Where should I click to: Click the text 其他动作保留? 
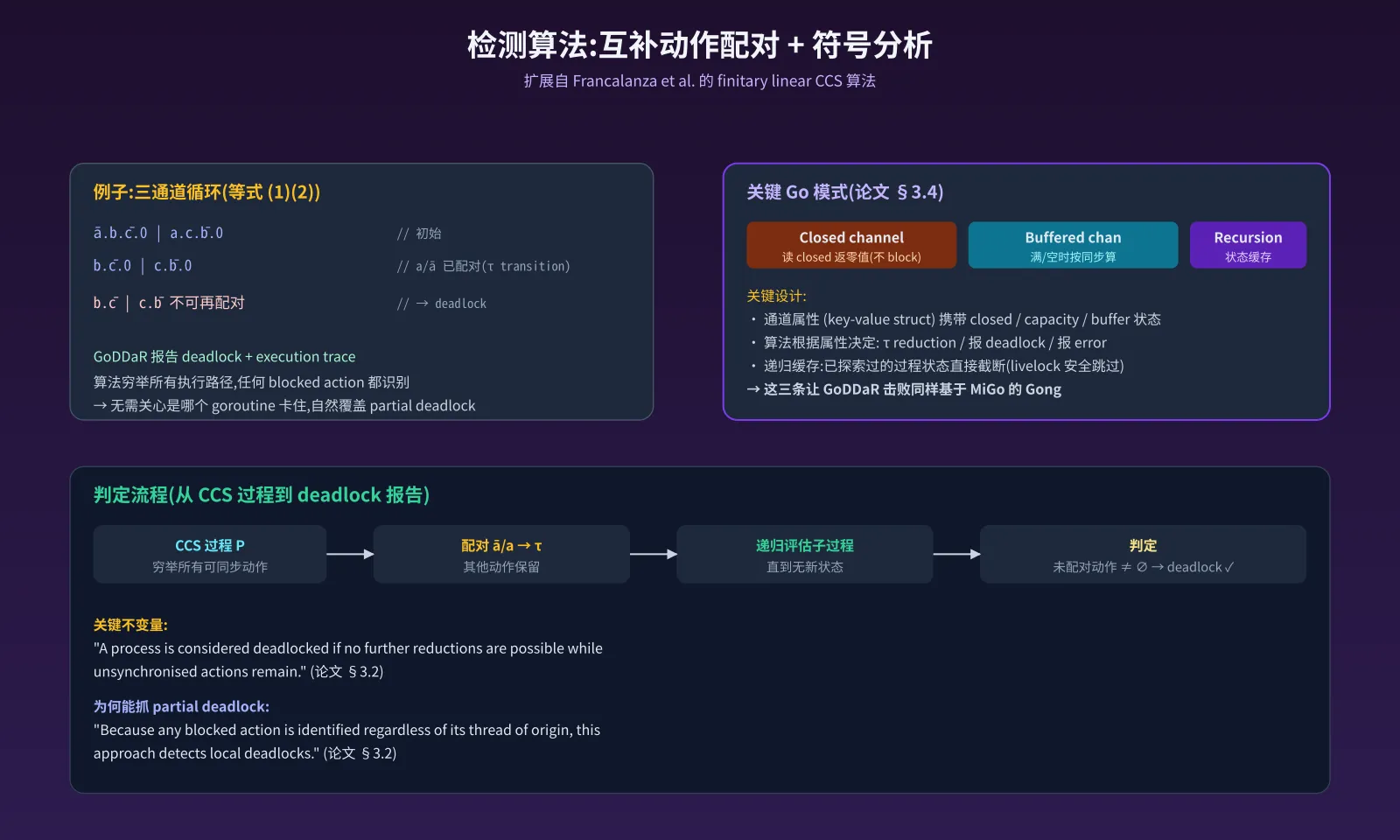[501, 567]
